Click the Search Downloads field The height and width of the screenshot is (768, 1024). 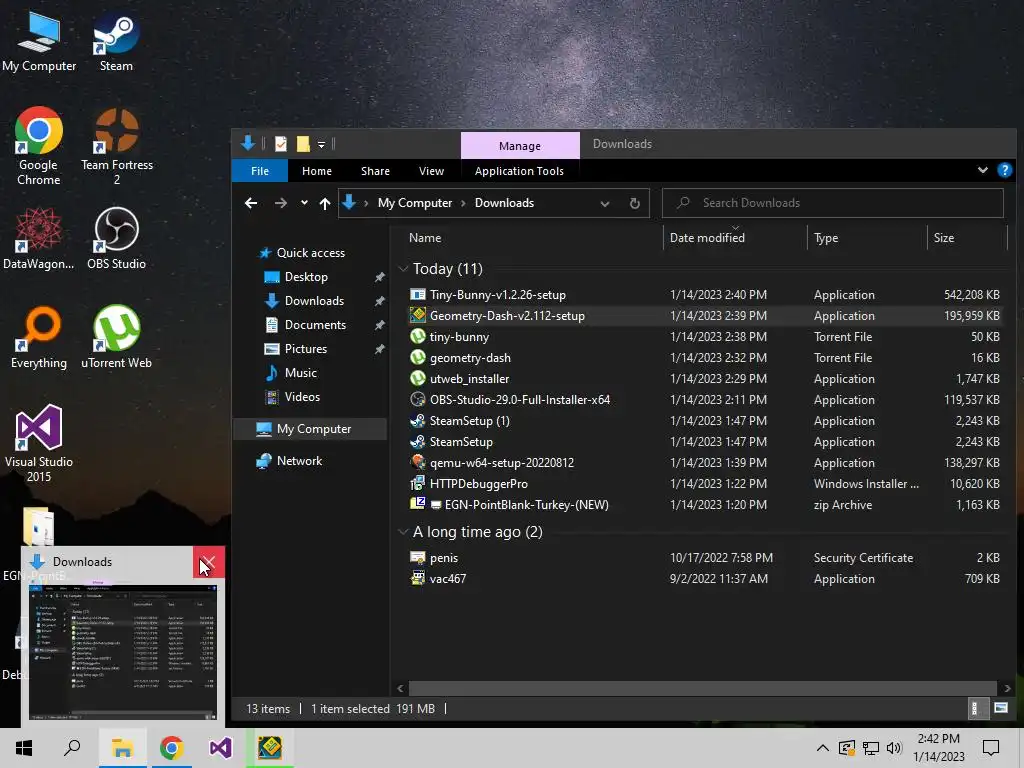coord(833,203)
